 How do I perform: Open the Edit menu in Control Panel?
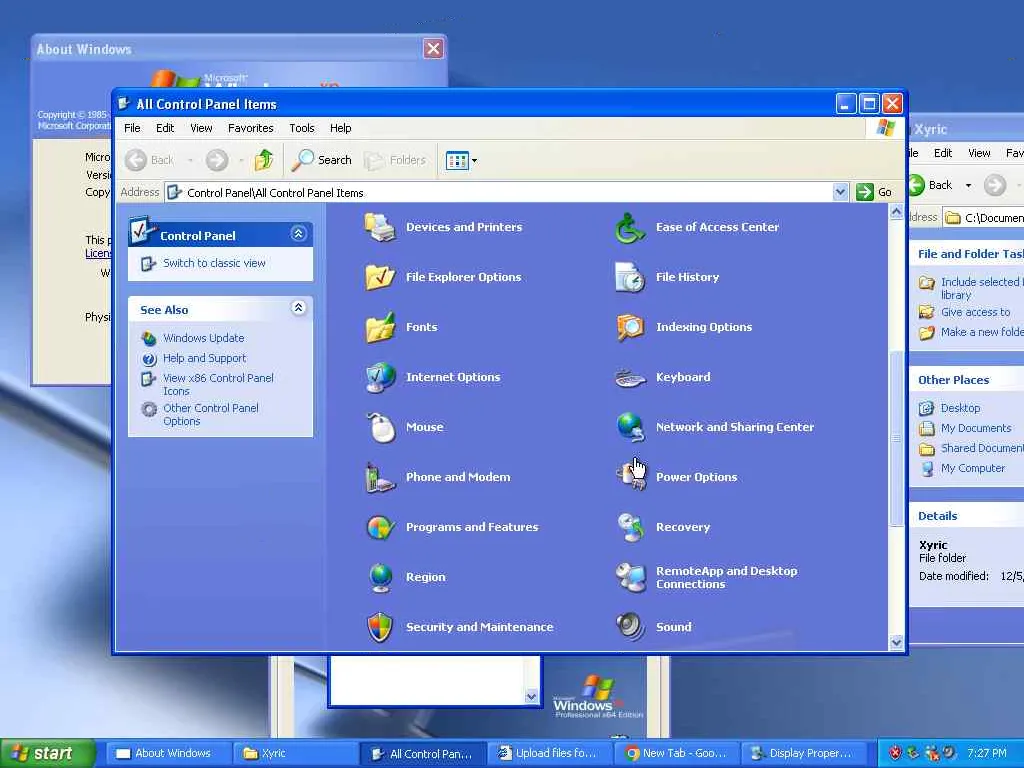click(x=165, y=128)
